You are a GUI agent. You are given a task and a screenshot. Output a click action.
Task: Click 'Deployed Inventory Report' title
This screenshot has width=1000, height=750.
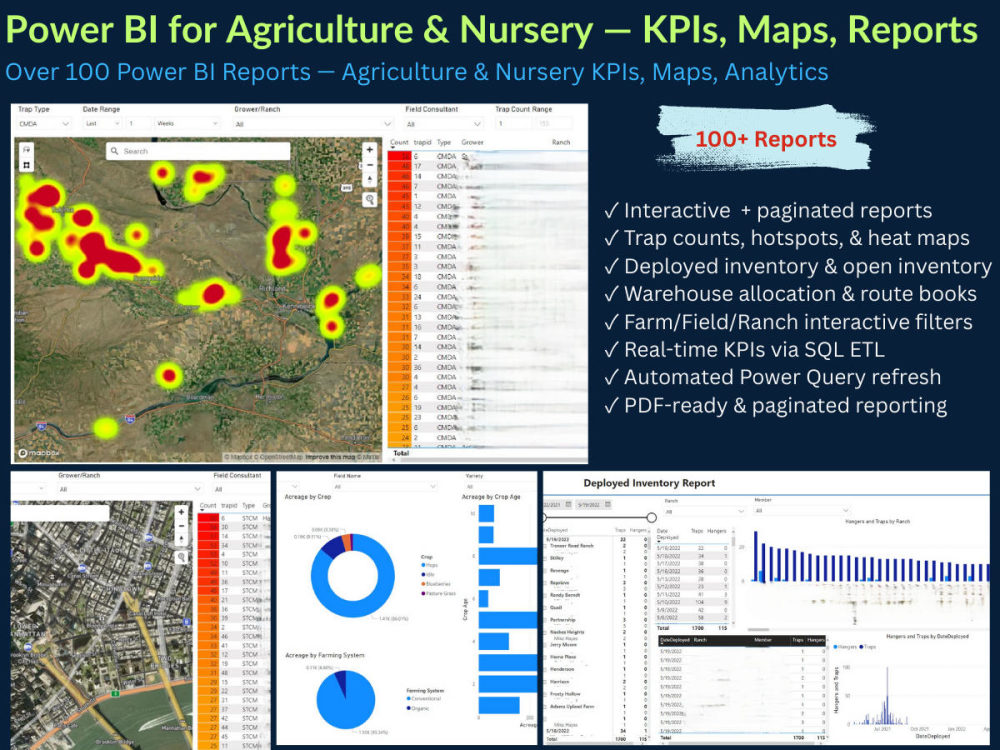(649, 483)
